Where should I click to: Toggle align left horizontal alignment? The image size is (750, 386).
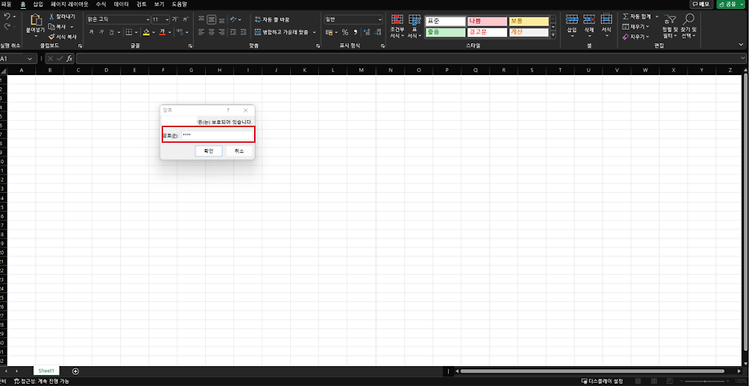pos(201,32)
